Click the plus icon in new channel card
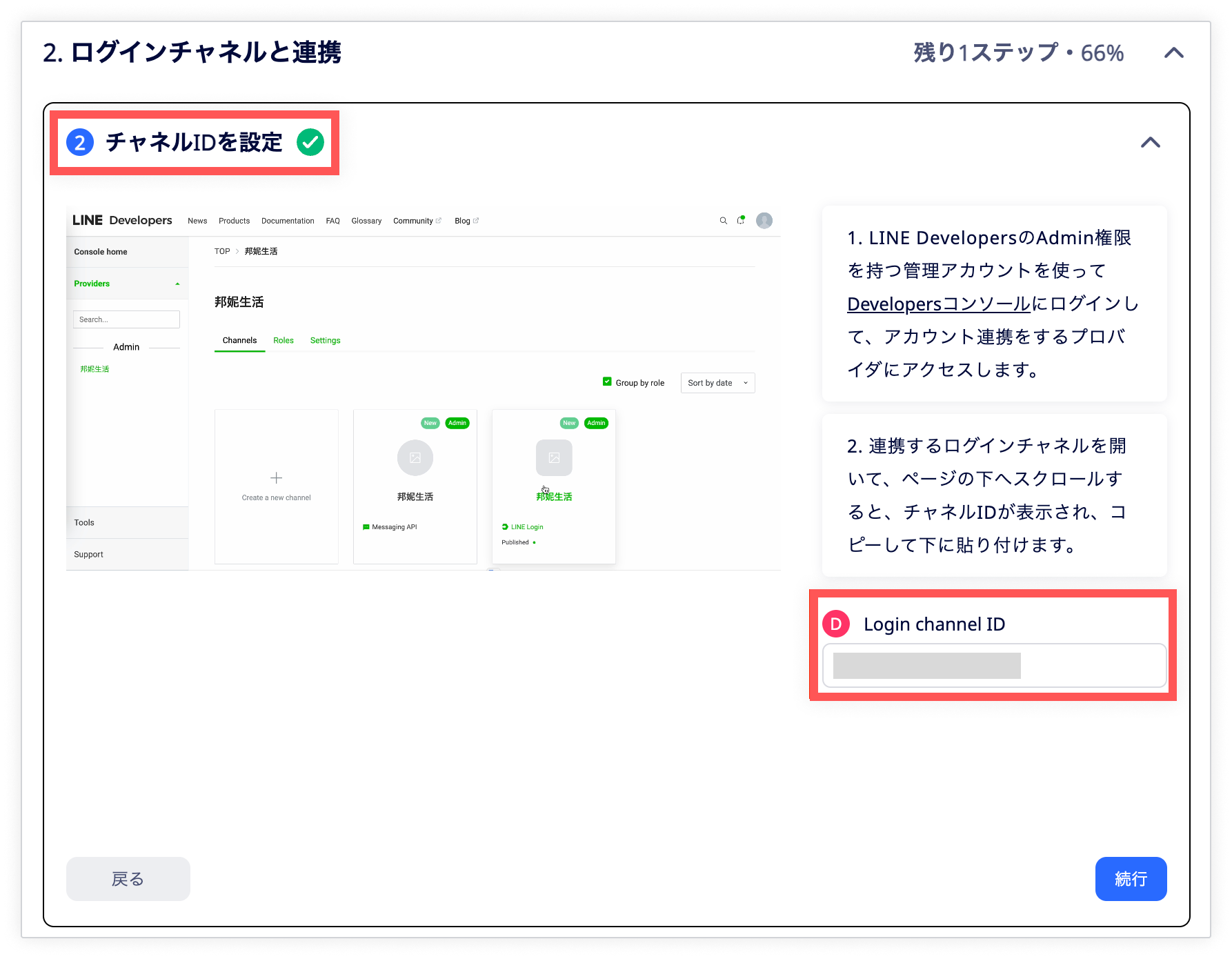This screenshot has height=959, width=1232. (x=277, y=477)
